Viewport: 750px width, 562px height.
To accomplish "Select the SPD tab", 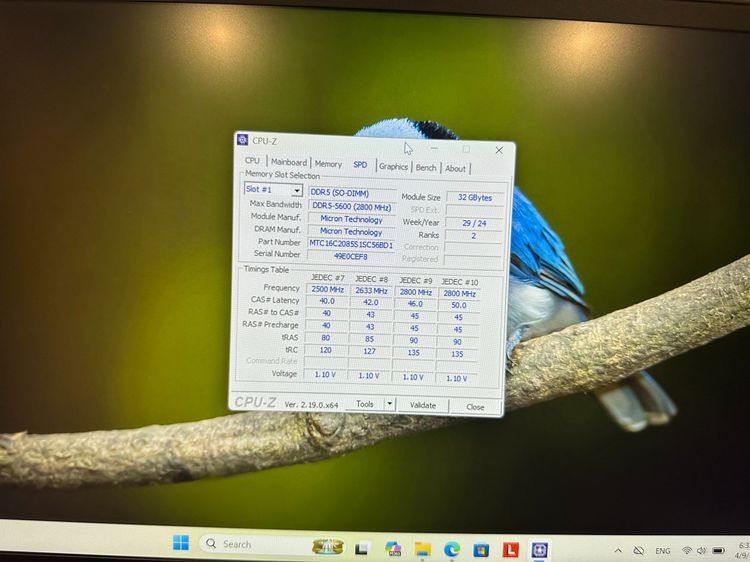I will click(360, 165).
